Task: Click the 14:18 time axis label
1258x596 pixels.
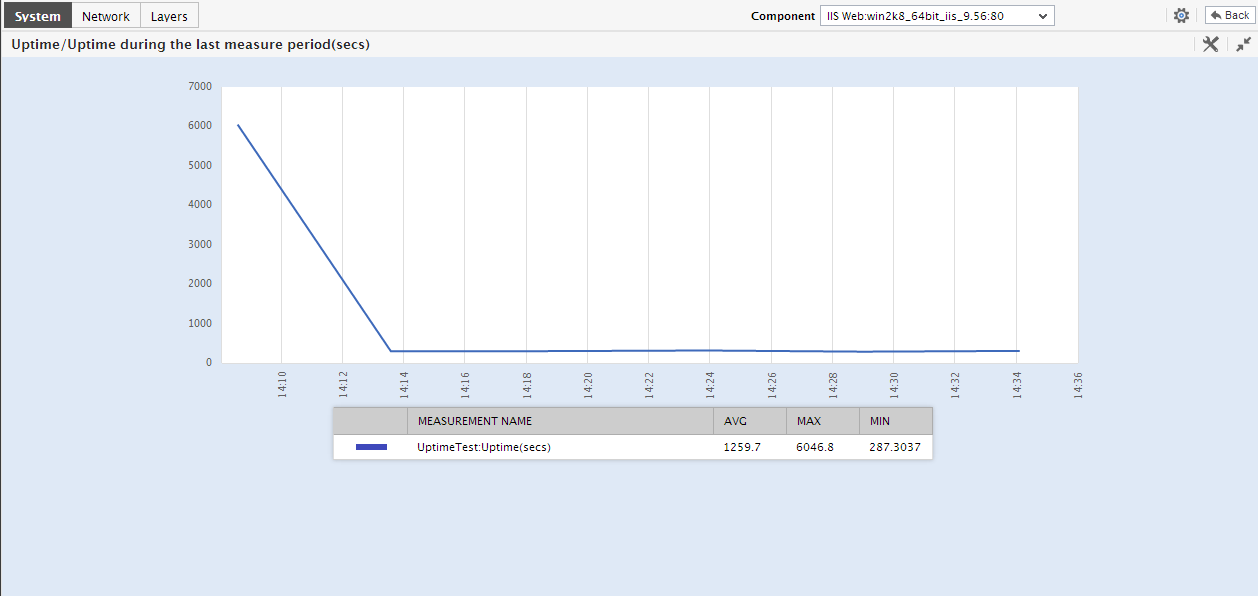Action: [527, 385]
